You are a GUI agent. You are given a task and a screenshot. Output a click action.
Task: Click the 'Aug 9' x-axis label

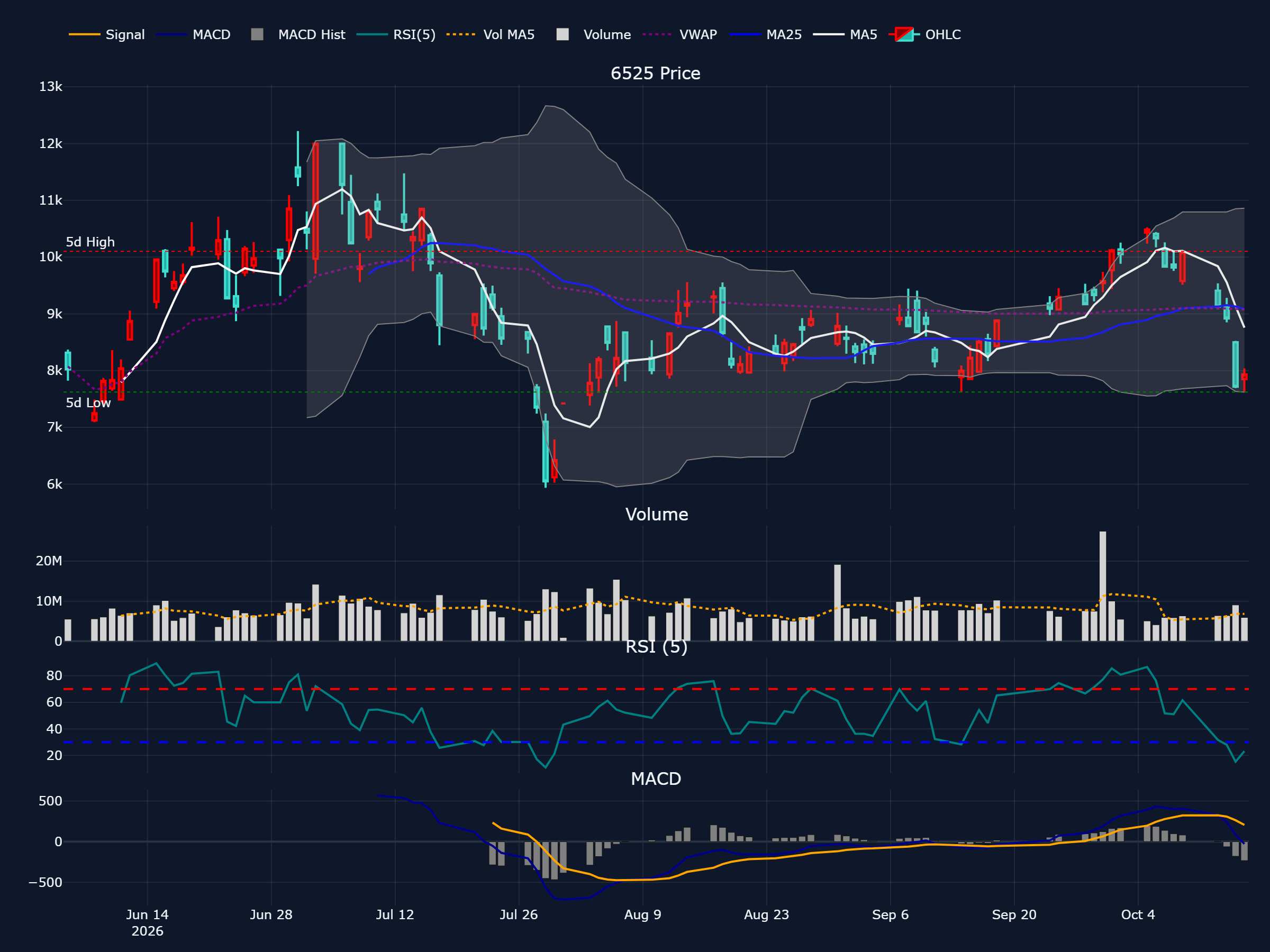coord(642,914)
